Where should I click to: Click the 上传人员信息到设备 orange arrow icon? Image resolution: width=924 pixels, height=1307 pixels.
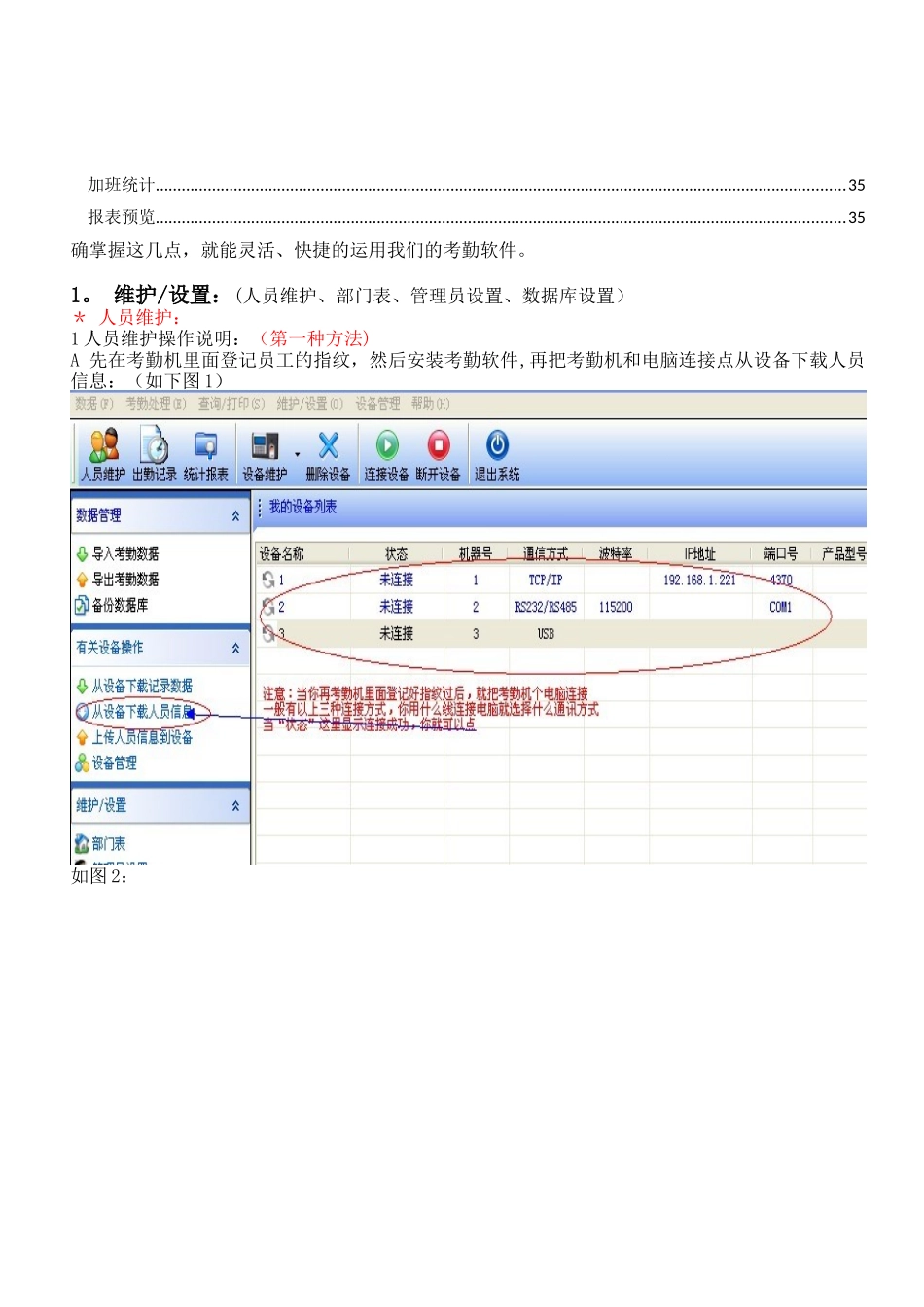pos(82,738)
